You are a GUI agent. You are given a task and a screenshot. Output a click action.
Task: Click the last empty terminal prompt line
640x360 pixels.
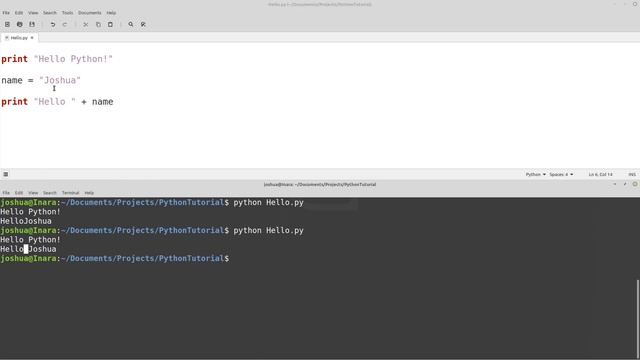tap(115, 258)
